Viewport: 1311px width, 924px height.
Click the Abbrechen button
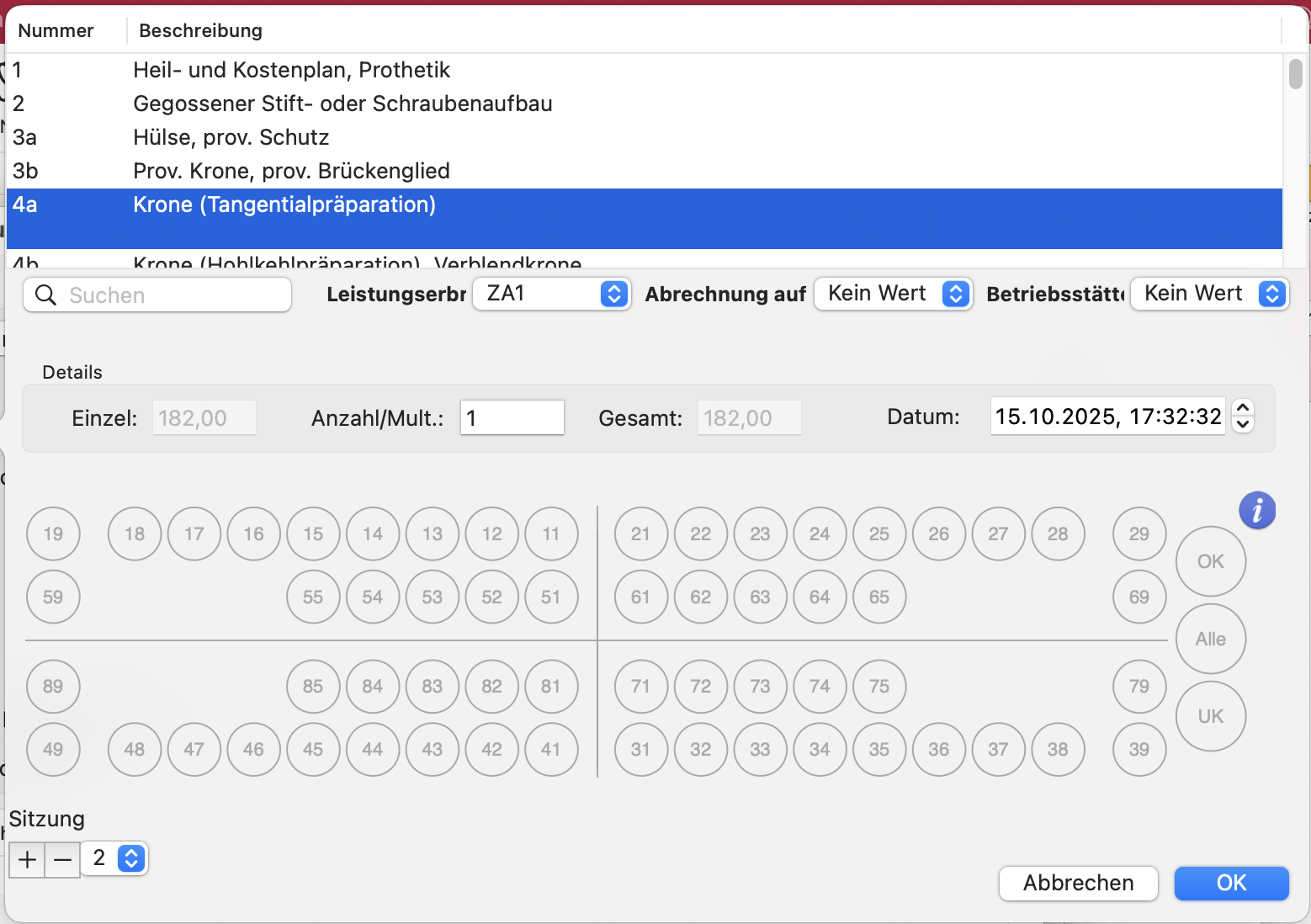1078,883
